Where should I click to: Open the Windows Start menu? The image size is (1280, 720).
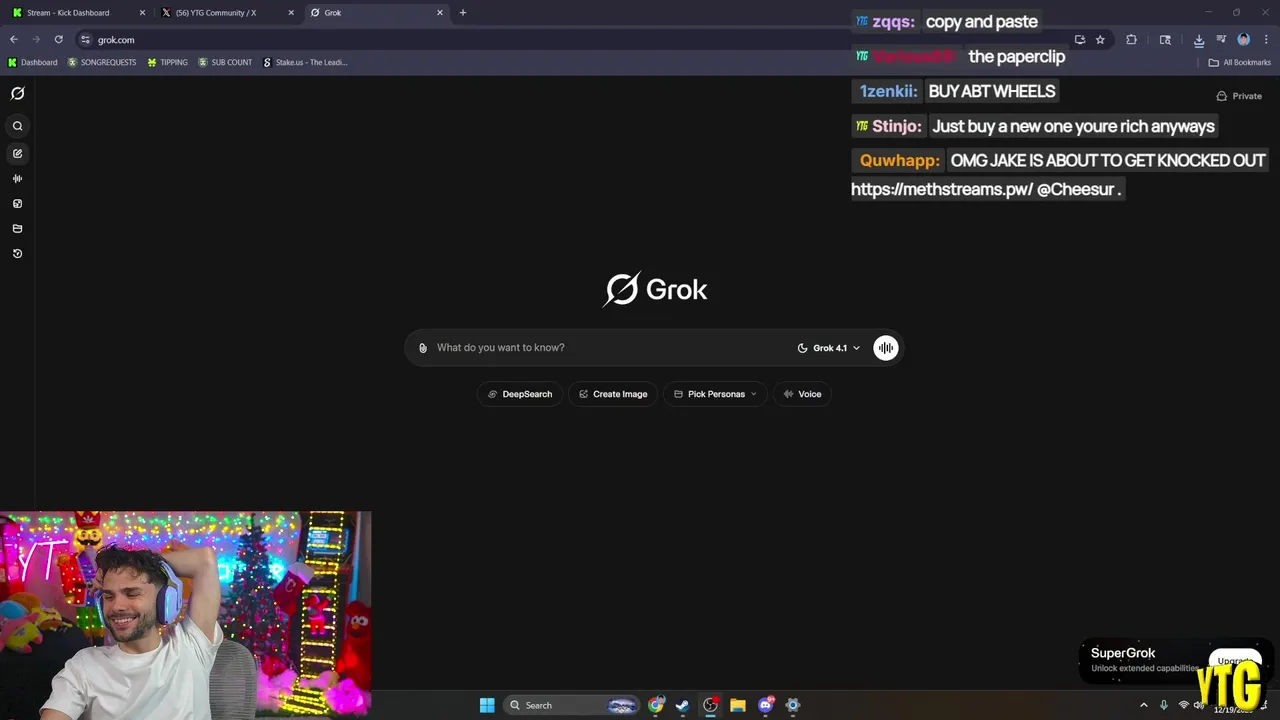click(487, 705)
